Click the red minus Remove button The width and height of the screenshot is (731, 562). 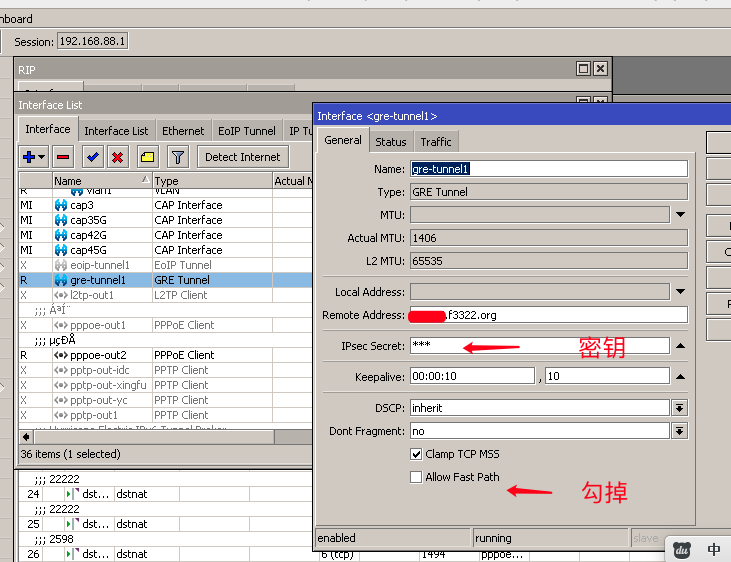pyautogui.click(x=63, y=157)
